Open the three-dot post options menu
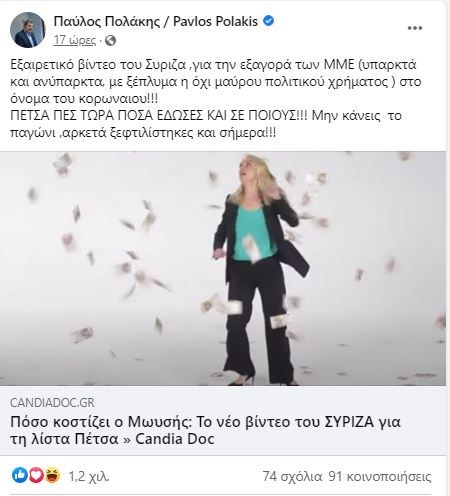This screenshot has height=496, width=450. tap(415, 28)
